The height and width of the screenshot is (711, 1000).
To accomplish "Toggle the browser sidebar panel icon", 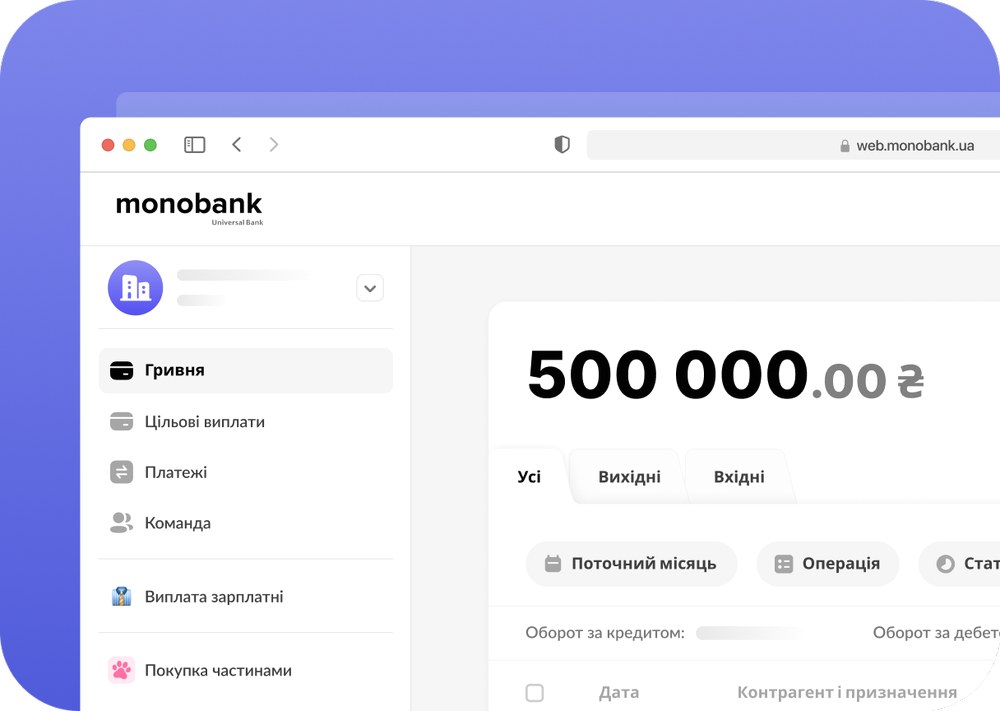I will pyautogui.click(x=195, y=145).
